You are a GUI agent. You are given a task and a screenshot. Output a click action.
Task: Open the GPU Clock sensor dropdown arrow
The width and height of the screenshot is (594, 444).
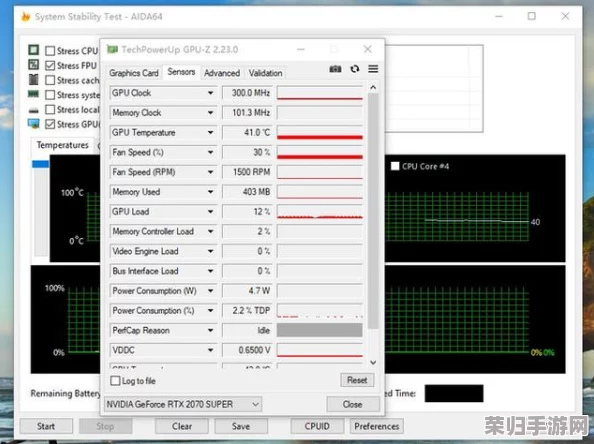click(x=211, y=93)
